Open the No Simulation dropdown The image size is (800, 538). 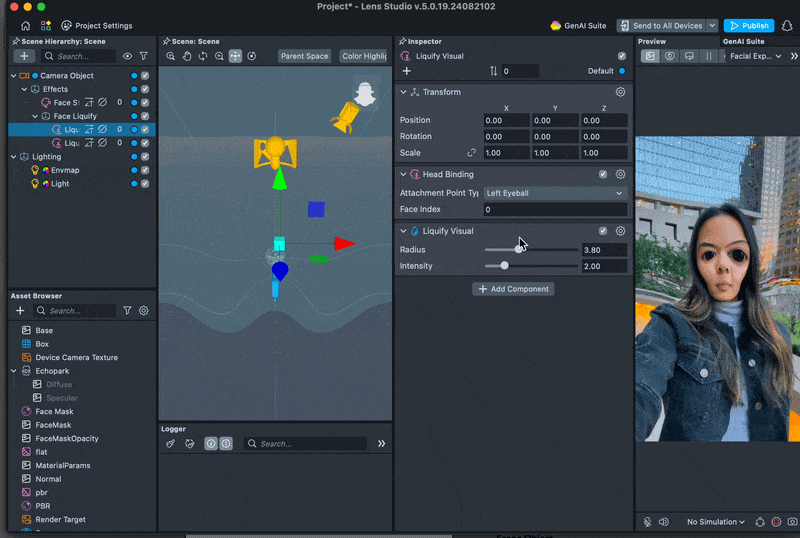[x=715, y=522]
